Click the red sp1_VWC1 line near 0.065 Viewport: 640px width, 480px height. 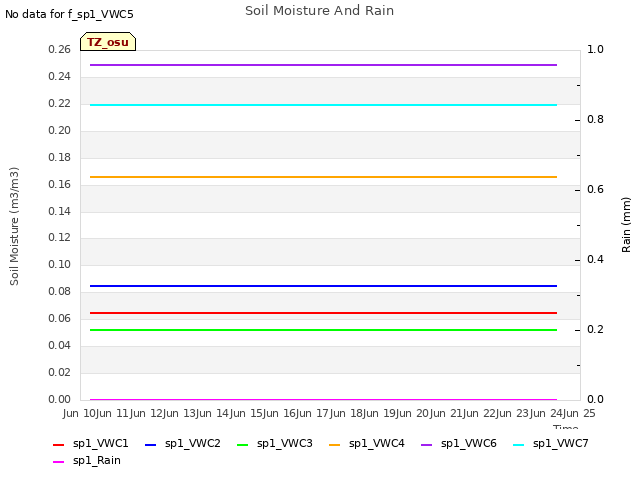pos(323,313)
